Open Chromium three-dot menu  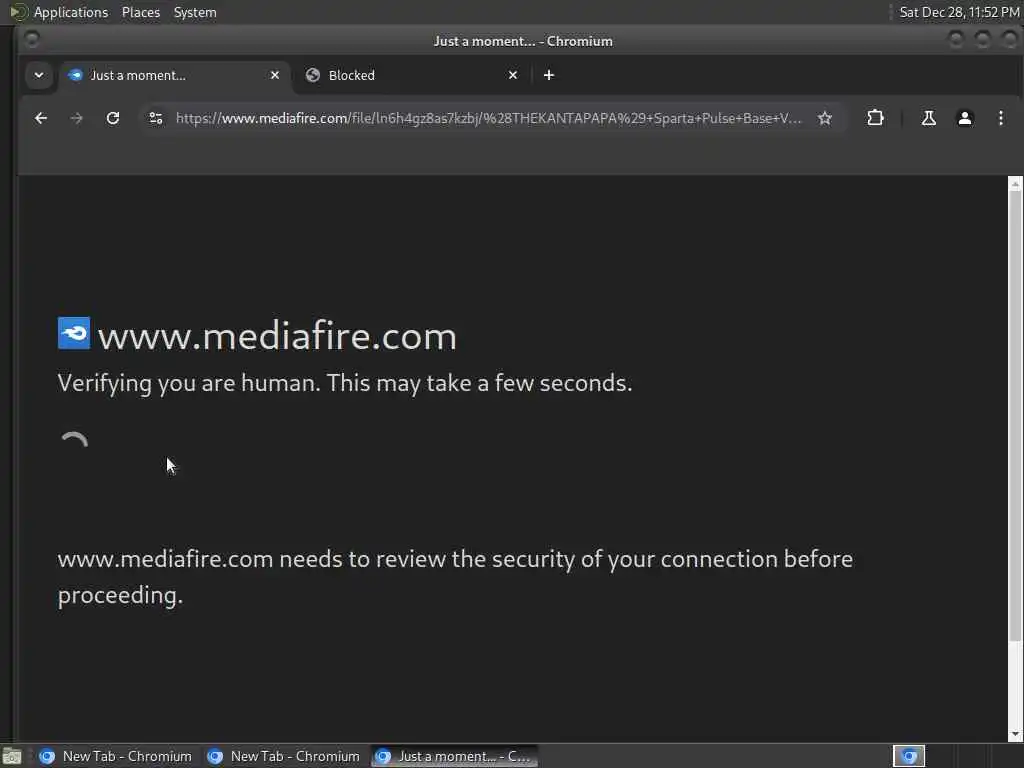1000,118
